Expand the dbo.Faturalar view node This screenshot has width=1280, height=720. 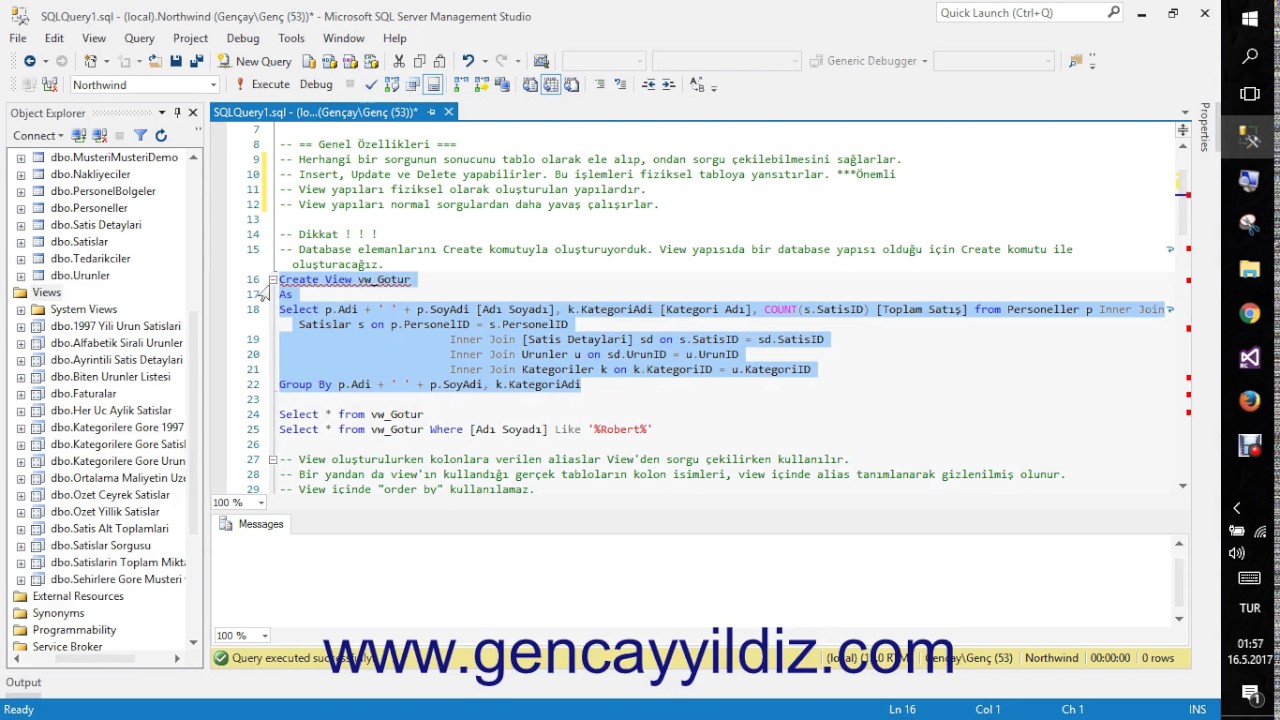20,394
